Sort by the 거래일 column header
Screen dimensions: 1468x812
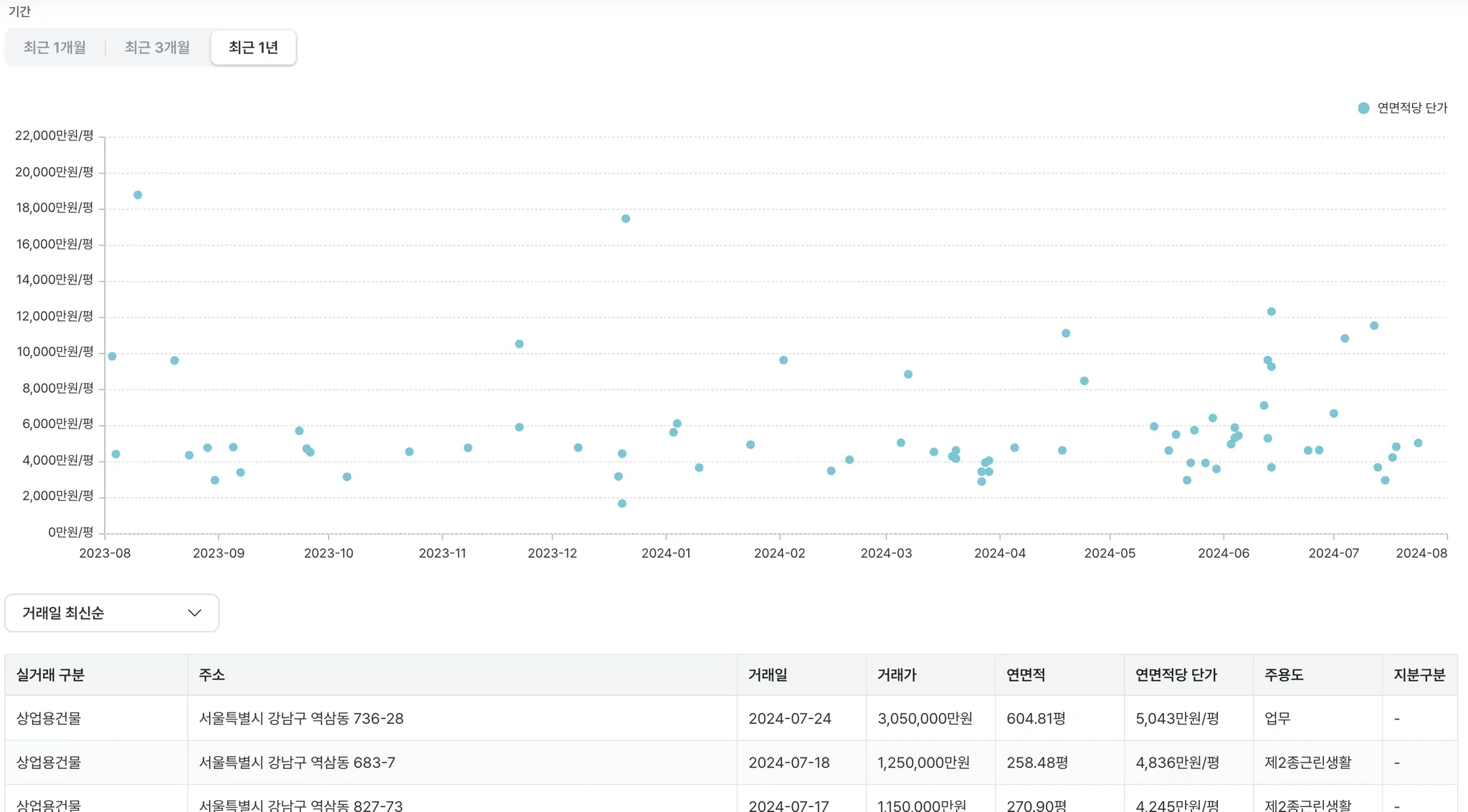[768, 675]
